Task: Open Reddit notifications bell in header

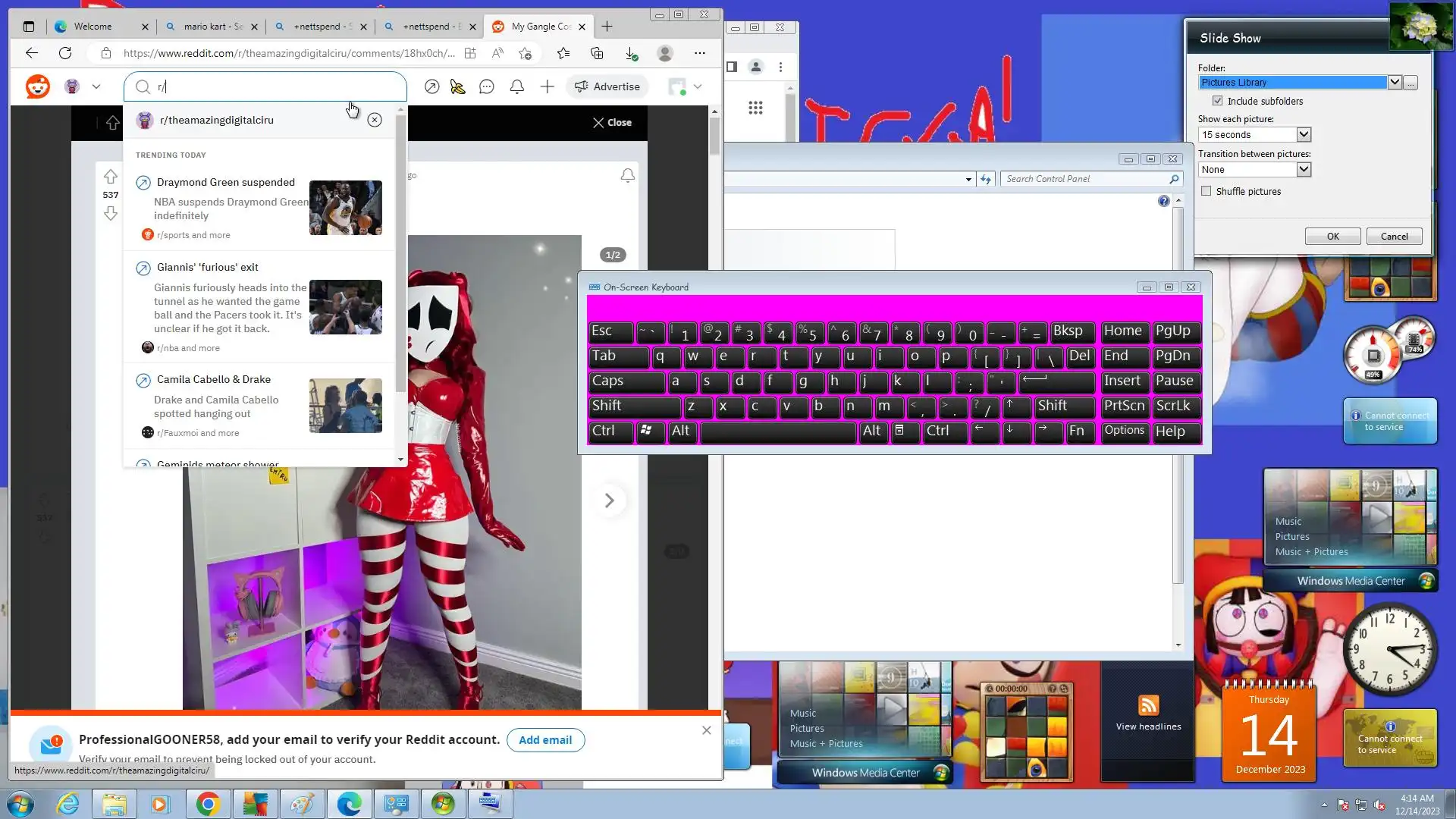Action: pos(517,87)
